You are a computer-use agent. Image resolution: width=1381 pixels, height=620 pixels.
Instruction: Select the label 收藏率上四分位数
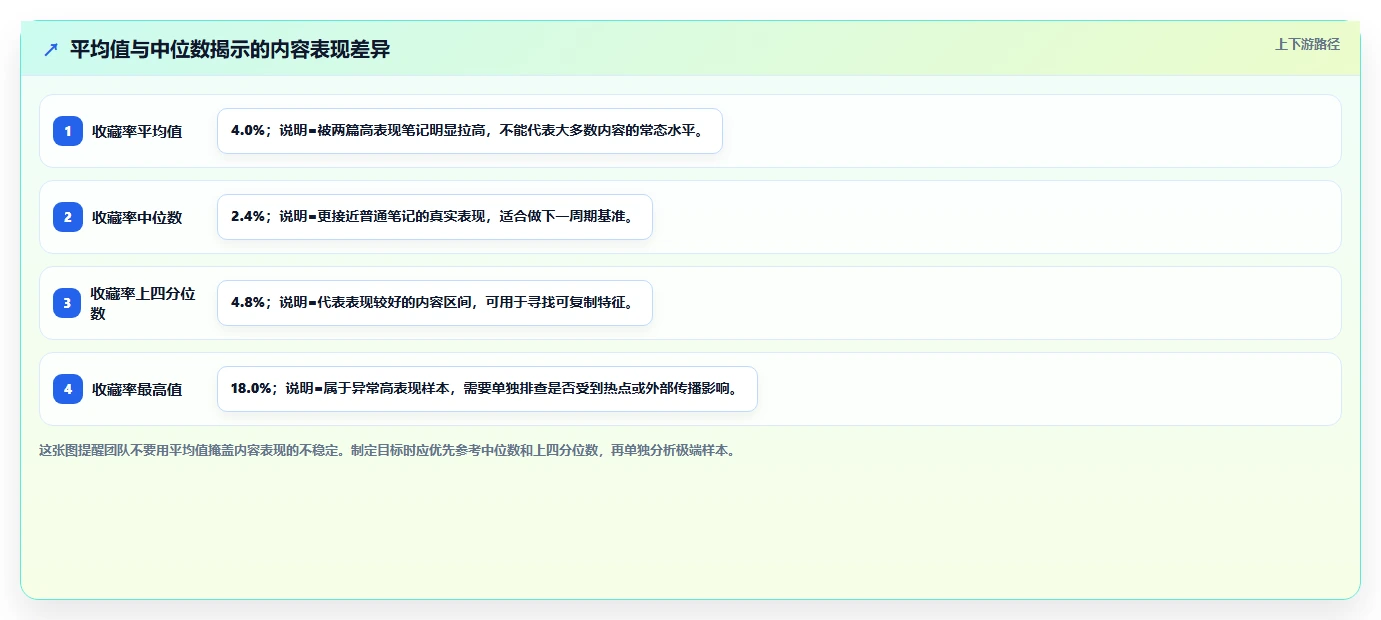pyautogui.click(x=143, y=303)
